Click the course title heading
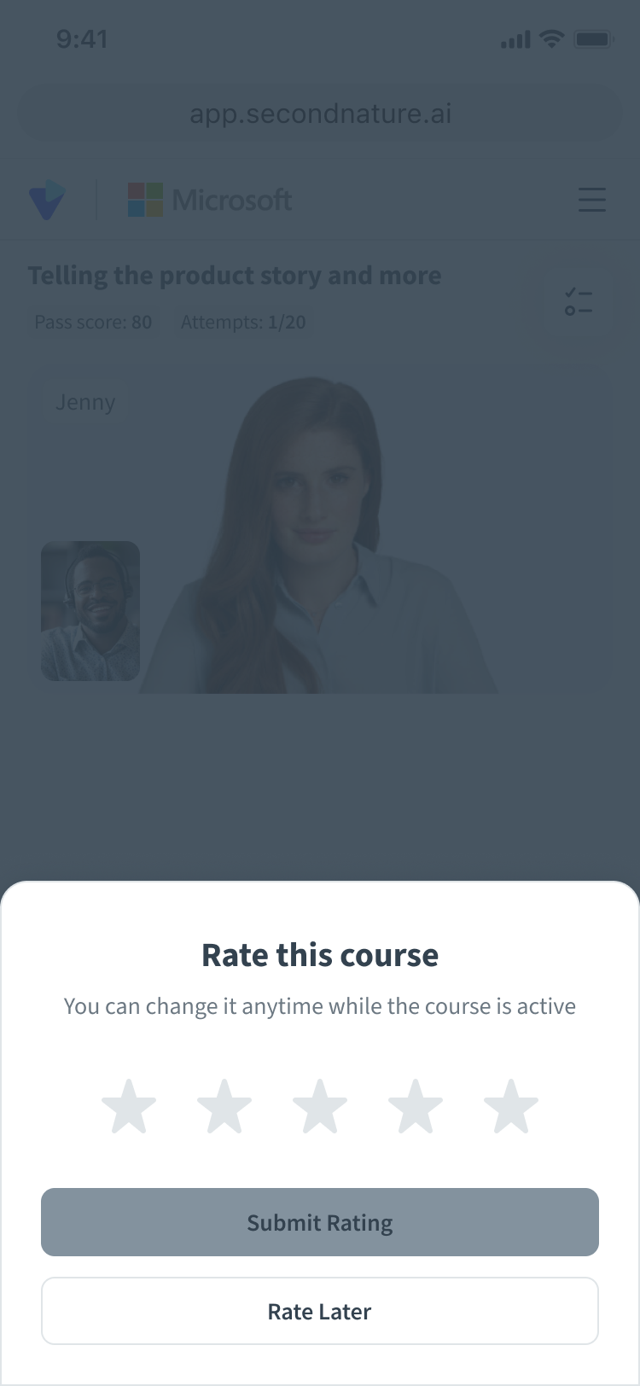Image resolution: width=640 pixels, height=1386 pixels. pyautogui.click(x=234, y=275)
